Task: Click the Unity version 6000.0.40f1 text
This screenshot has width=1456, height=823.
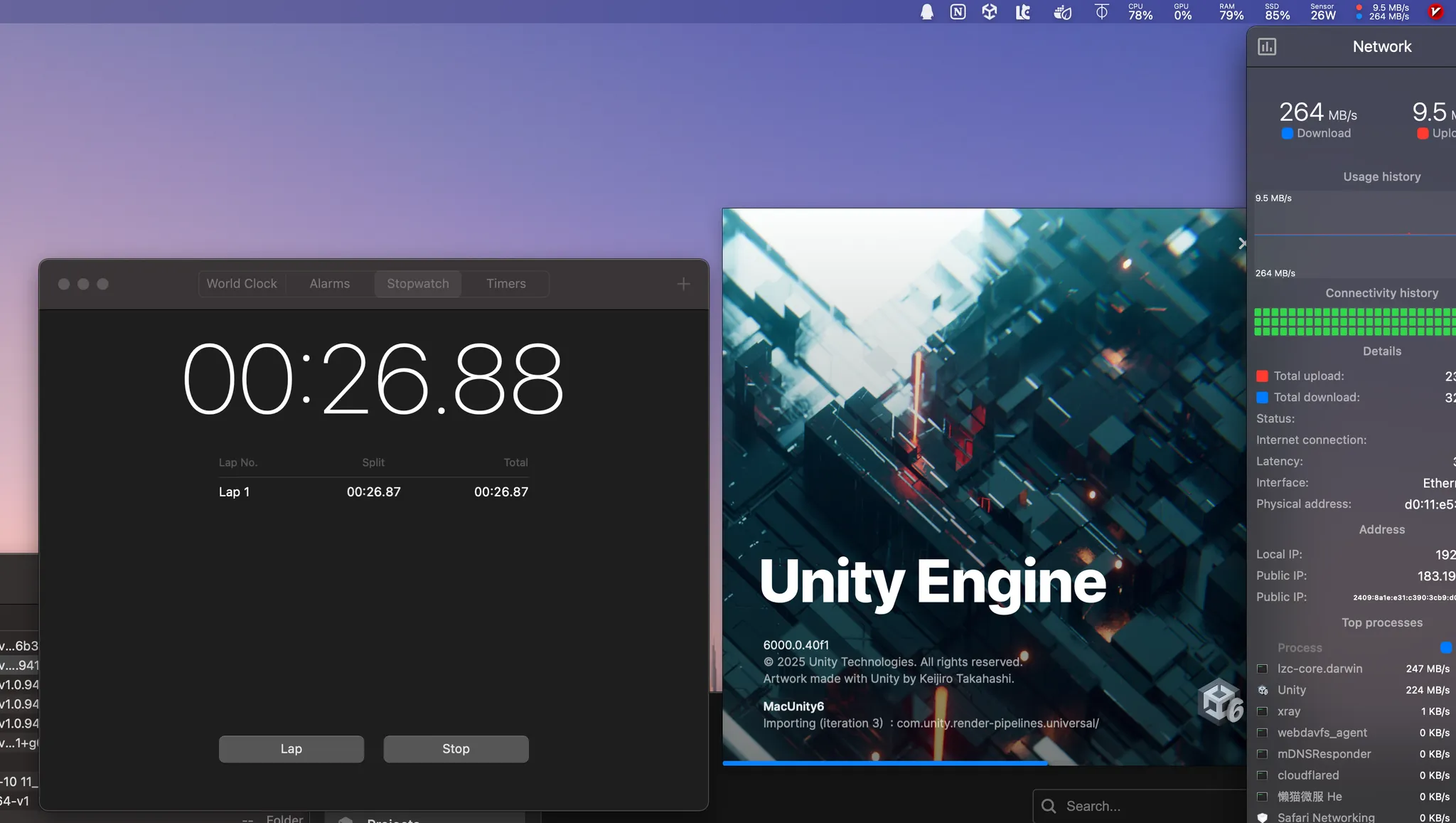Action: (796, 645)
